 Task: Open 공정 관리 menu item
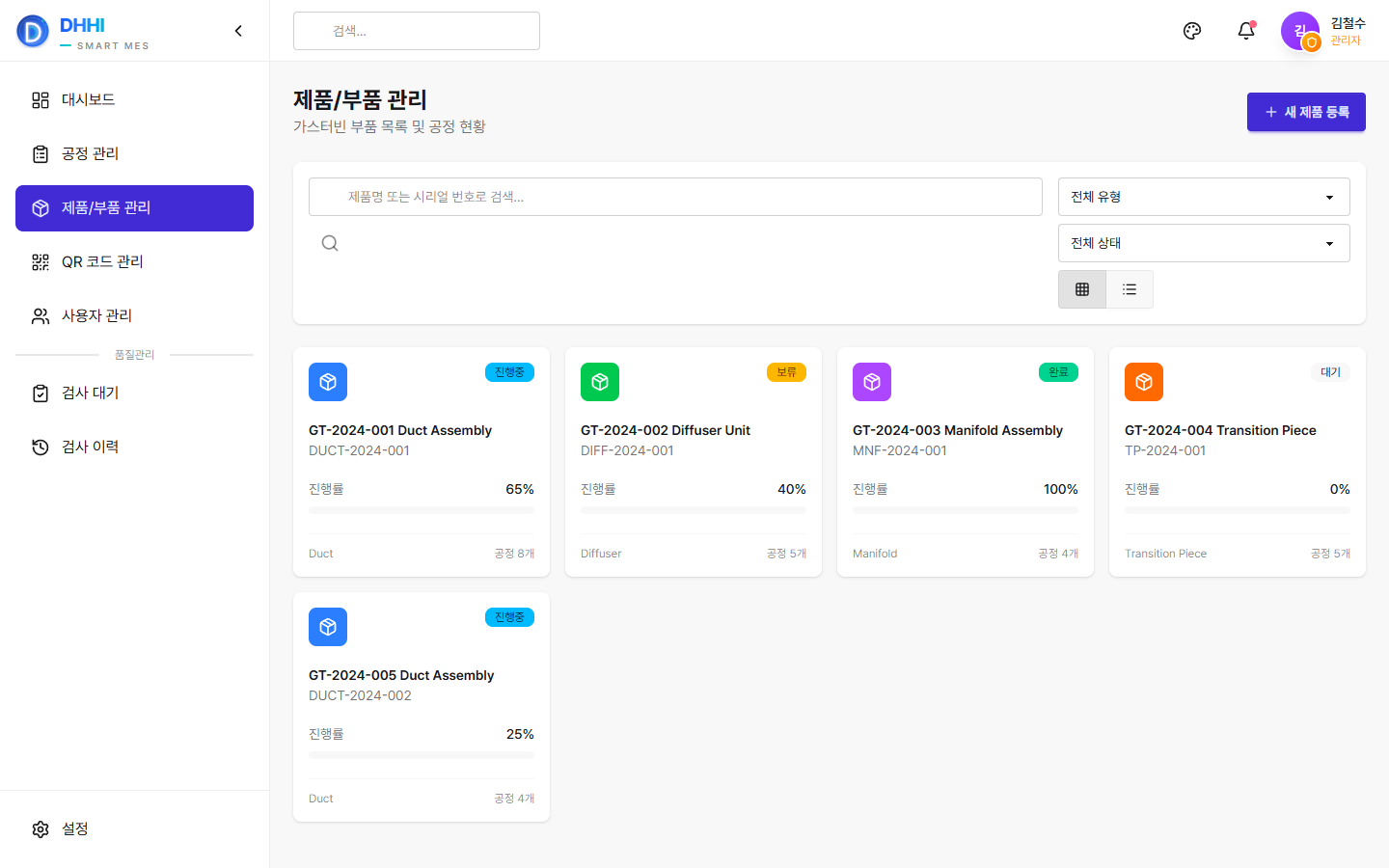point(134,154)
